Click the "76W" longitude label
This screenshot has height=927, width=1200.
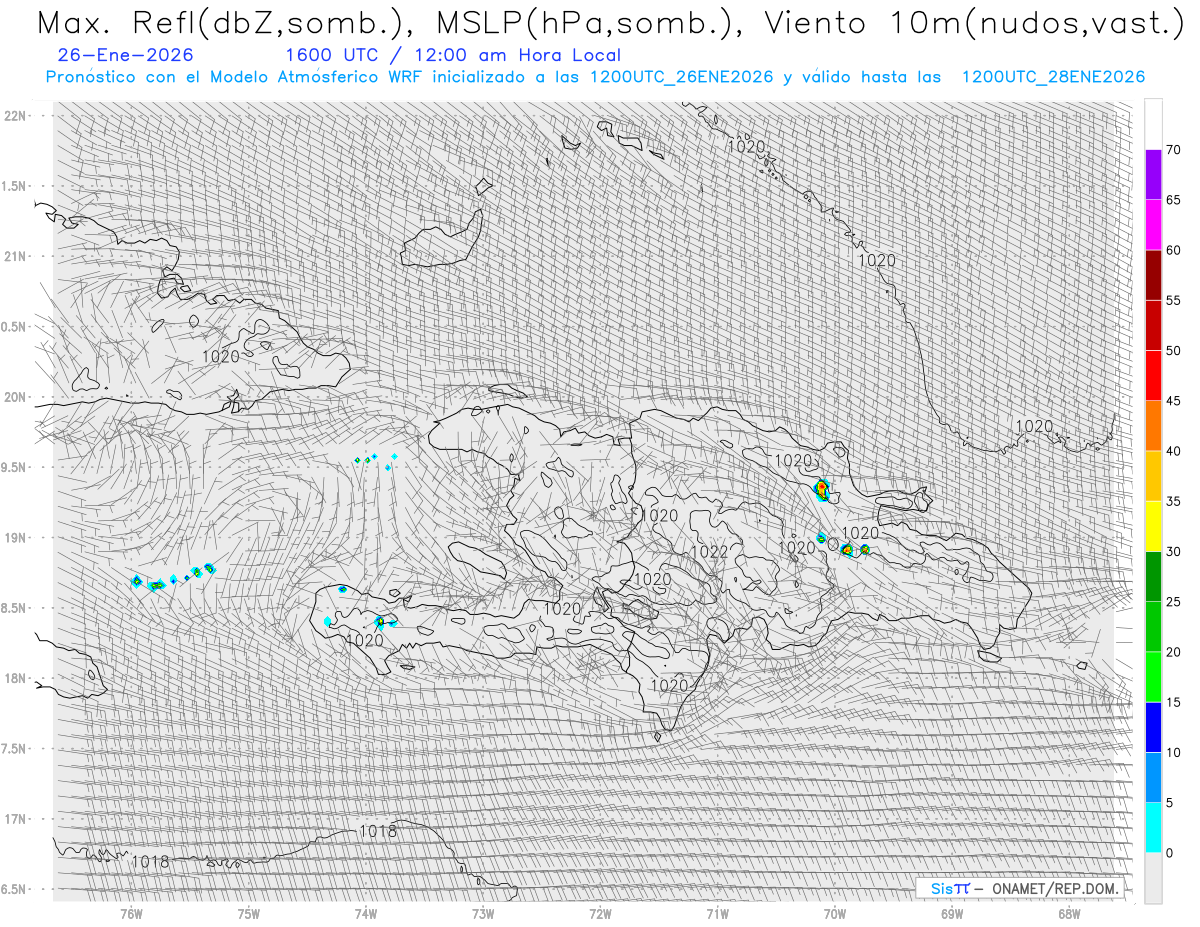pos(131,913)
